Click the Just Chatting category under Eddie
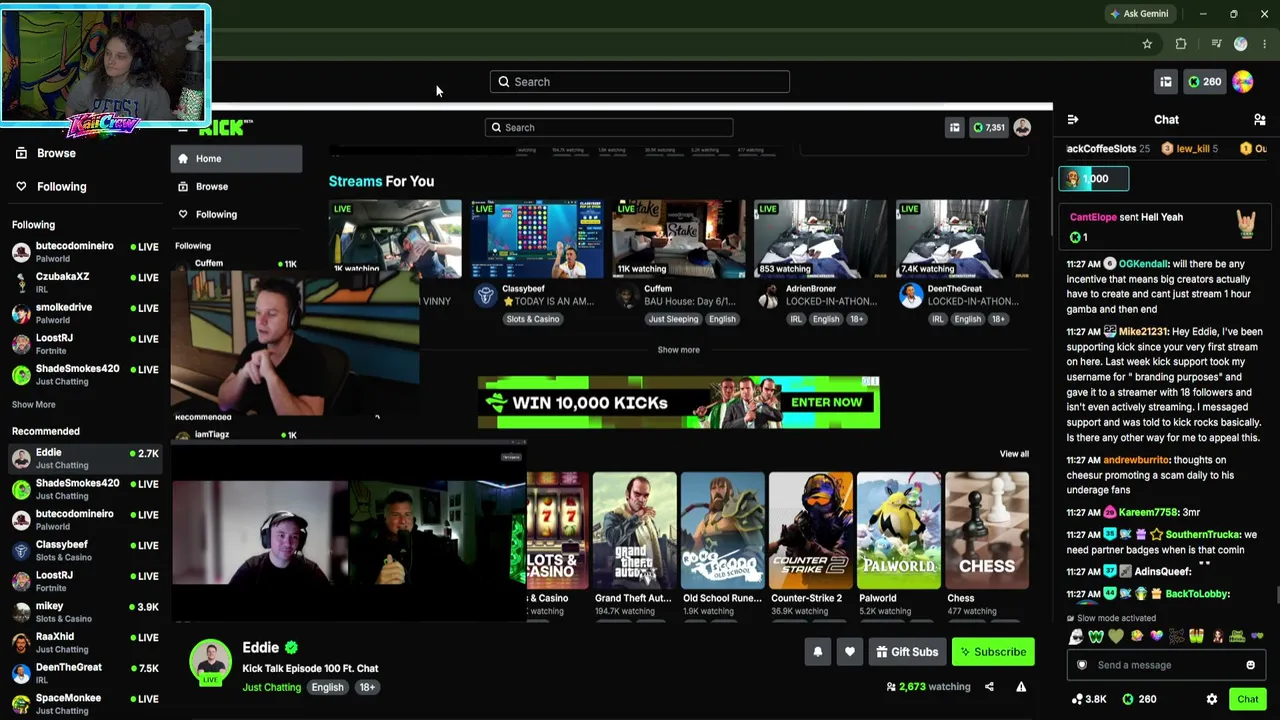The width and height of the screenshot is (1280, 720). pos(271,687)
